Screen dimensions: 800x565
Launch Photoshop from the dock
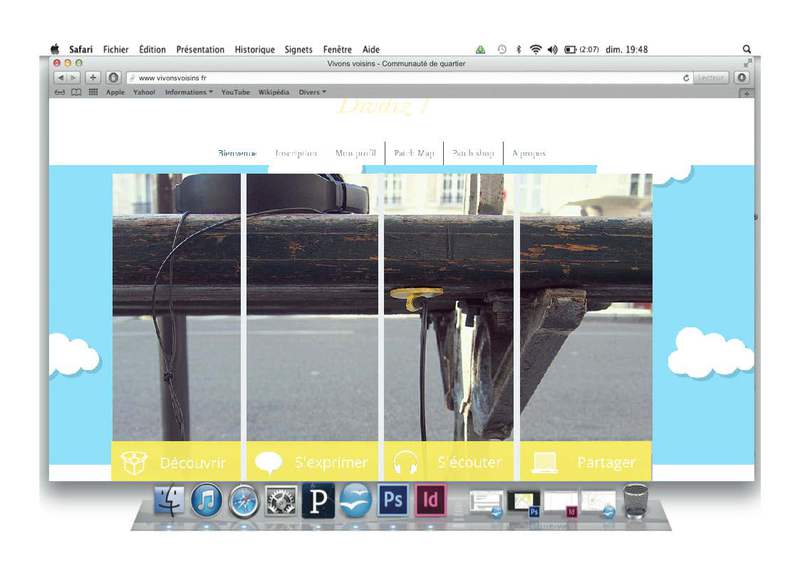[x=393, y=499]
